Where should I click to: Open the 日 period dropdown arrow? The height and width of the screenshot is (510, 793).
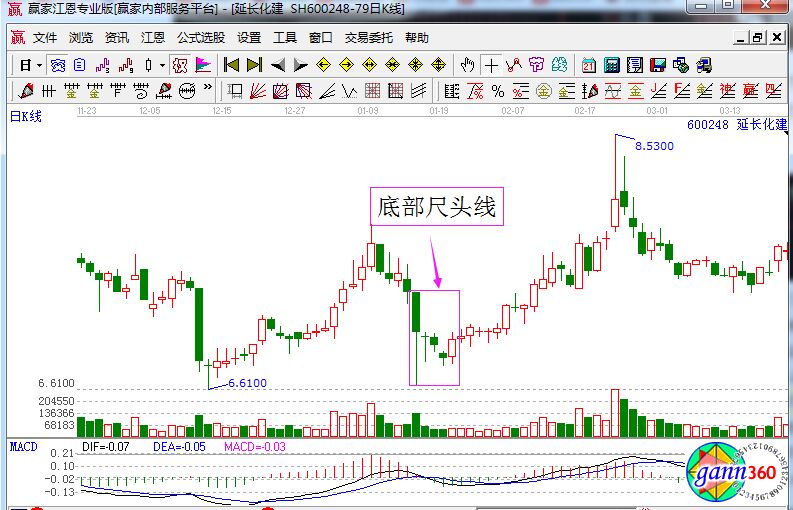coord(39,65)
